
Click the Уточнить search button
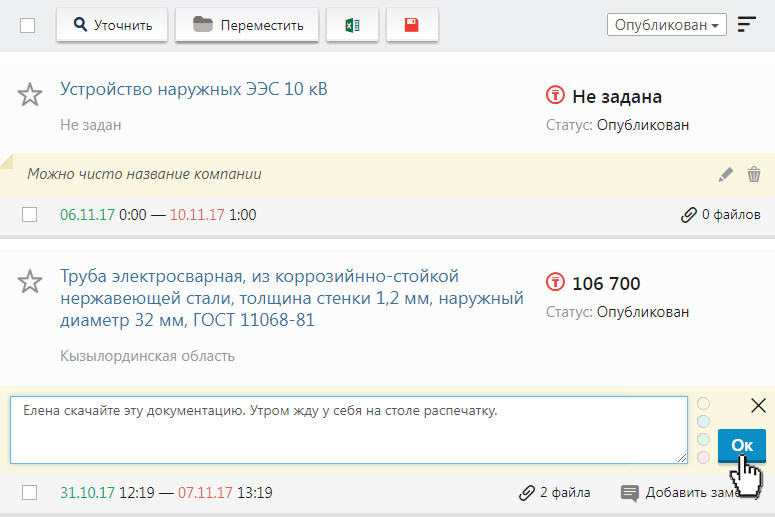pos(112,25)
